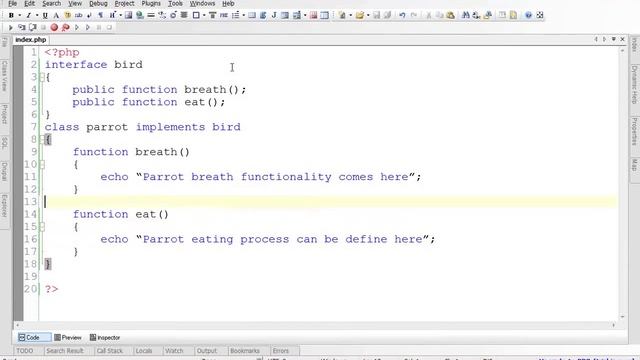Open the Output panel tab
The image size is (640, 360).
(x=207, y=351)
